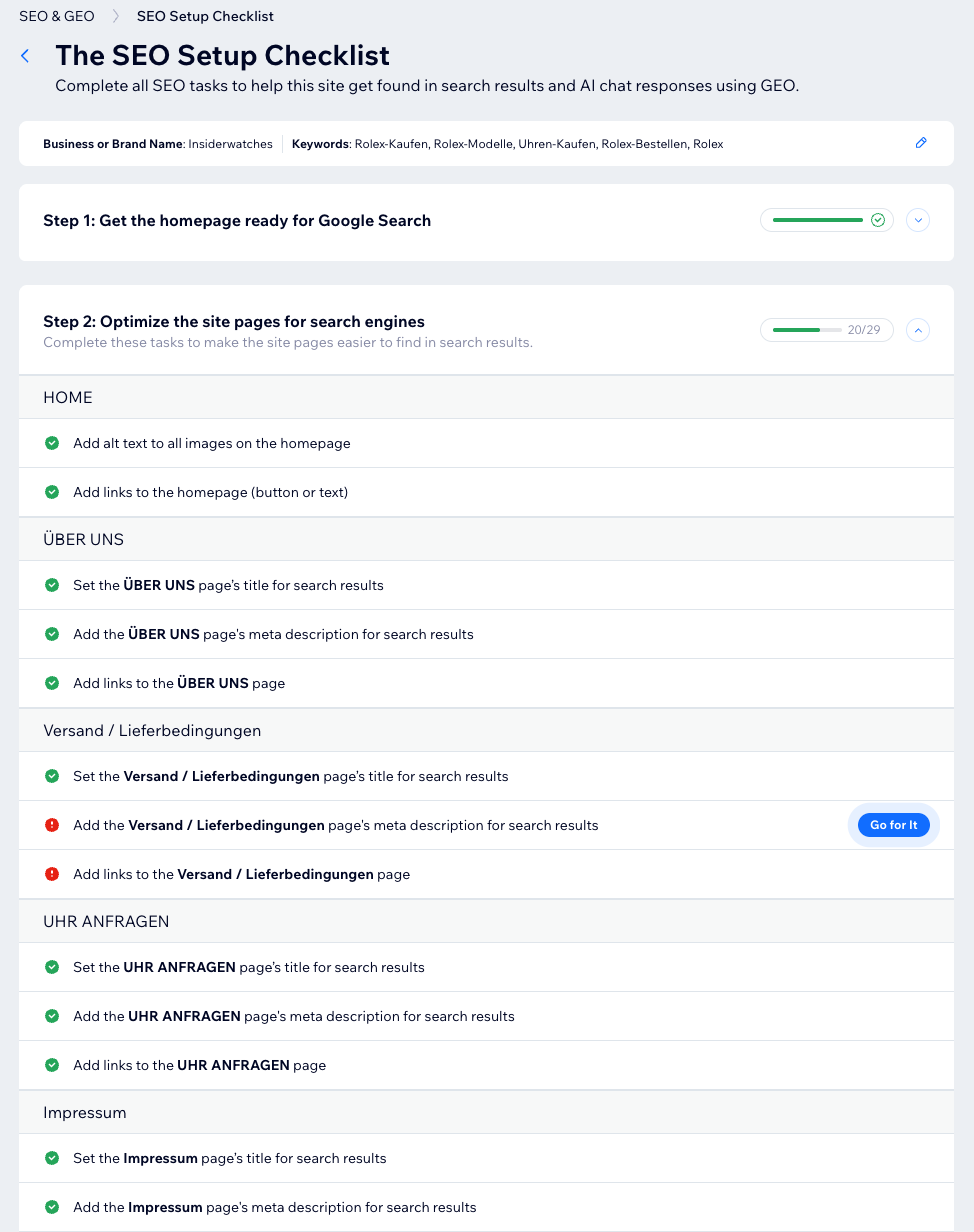Click the Go for It button
The height and width of the screenshot is (1232, 974).
coord(894,825)
